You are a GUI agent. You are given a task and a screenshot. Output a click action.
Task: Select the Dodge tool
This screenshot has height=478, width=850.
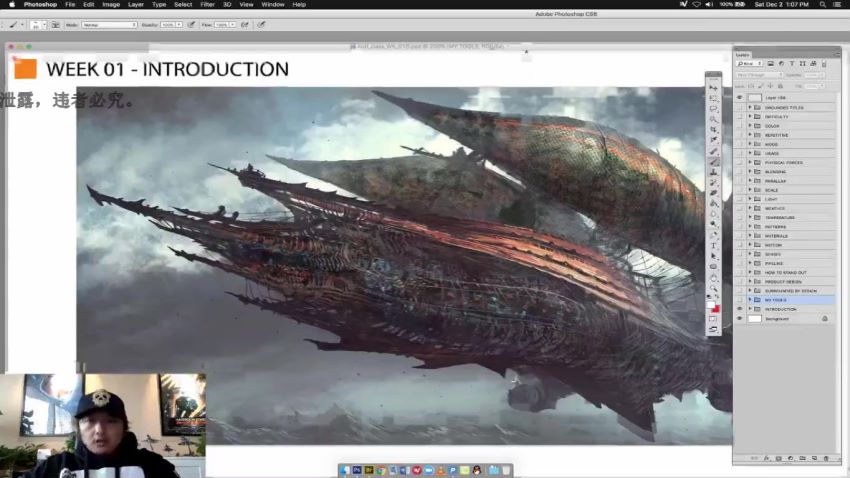713,224
